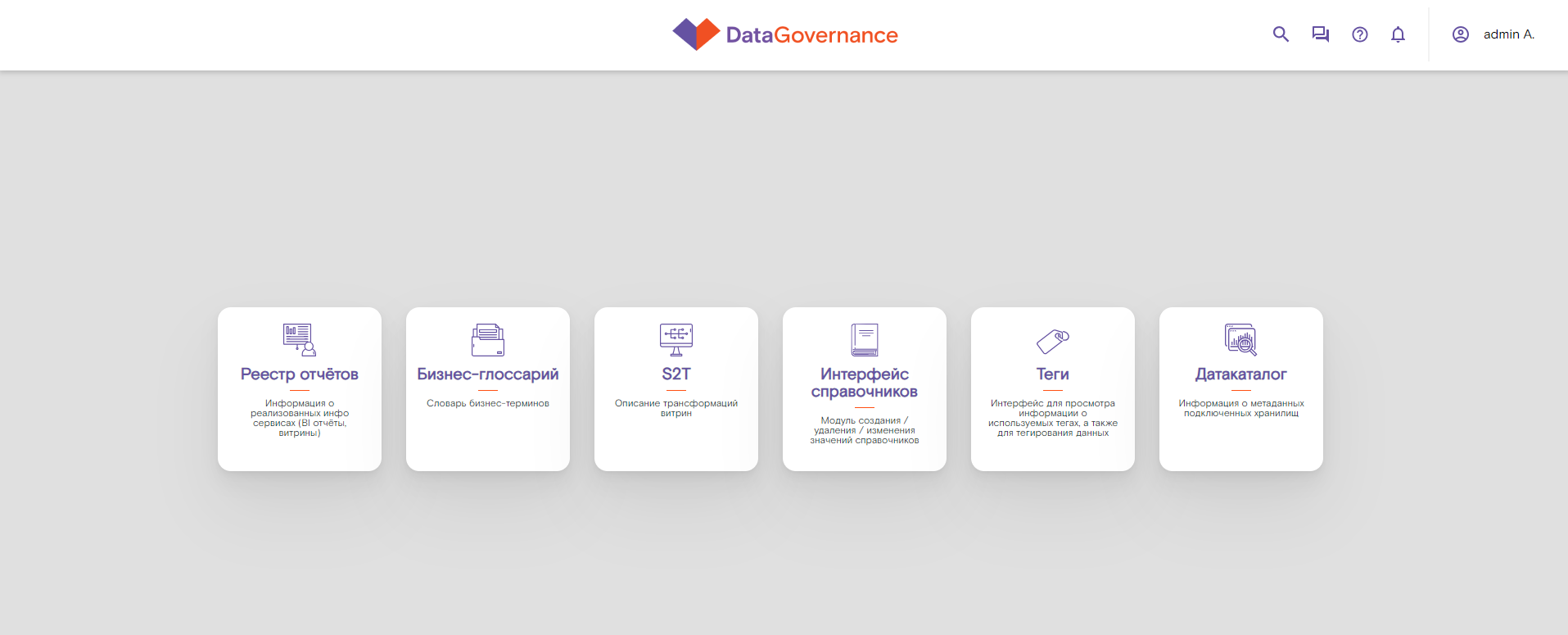Click the Теги tag icon
Viewport: 1568px width, 635px height.
tap(1053, 340)
